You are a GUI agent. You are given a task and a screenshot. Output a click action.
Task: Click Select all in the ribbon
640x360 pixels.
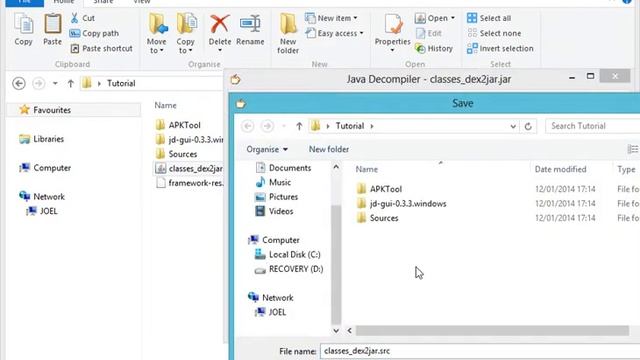(489, 18)
